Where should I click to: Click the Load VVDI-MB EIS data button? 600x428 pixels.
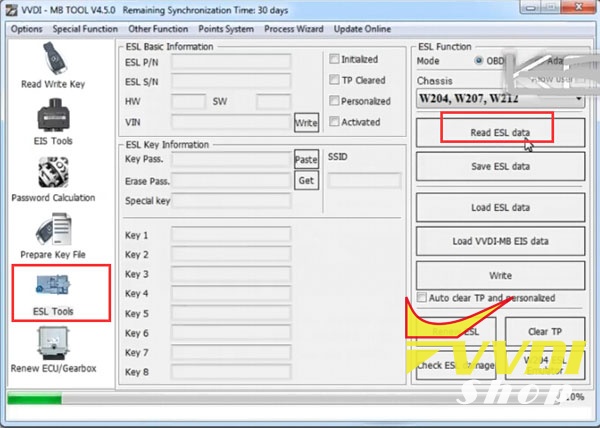click(x=499, y=241)
